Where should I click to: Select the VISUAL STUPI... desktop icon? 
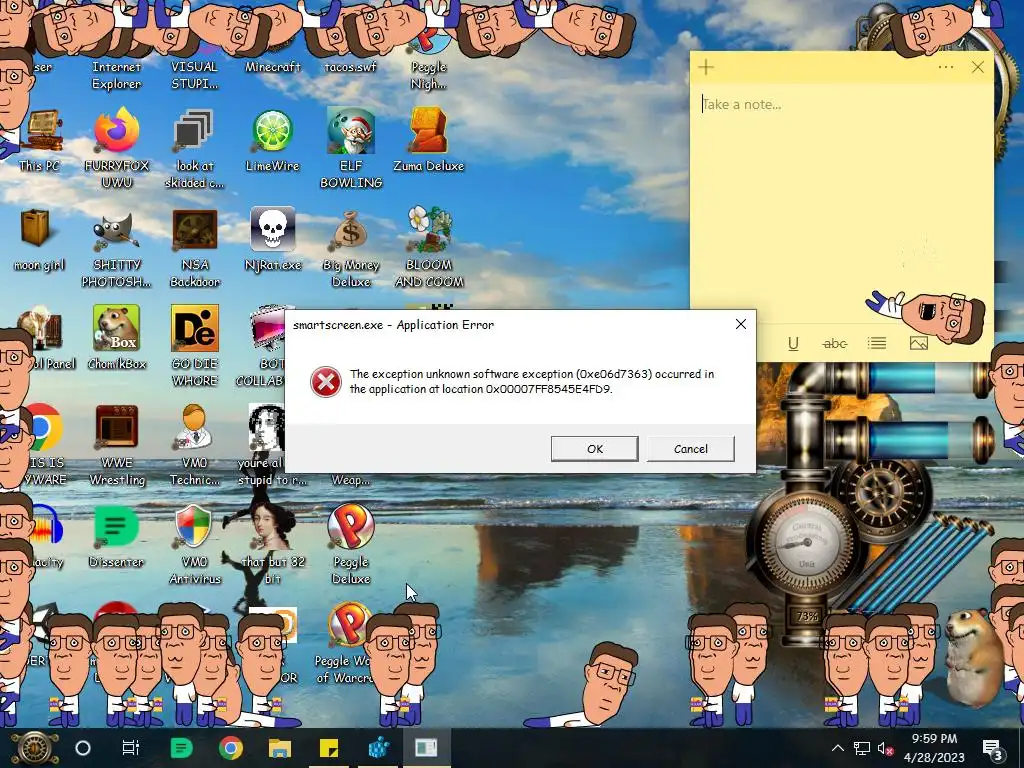pyautogui.click(x=194, y=74)
